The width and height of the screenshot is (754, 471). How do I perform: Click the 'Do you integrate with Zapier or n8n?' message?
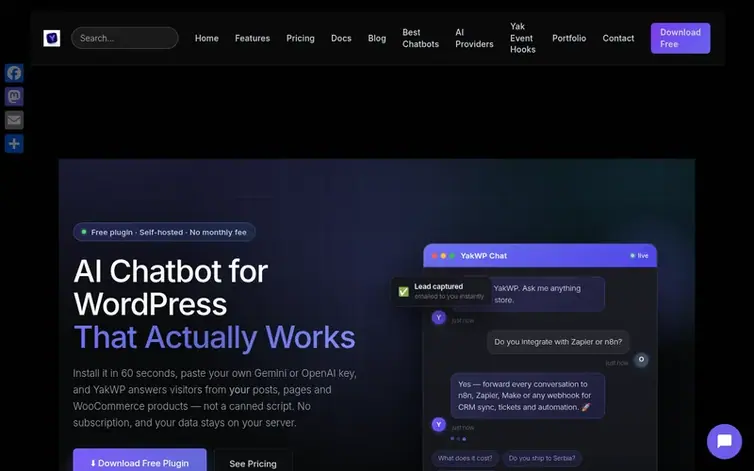click(558, 342)
